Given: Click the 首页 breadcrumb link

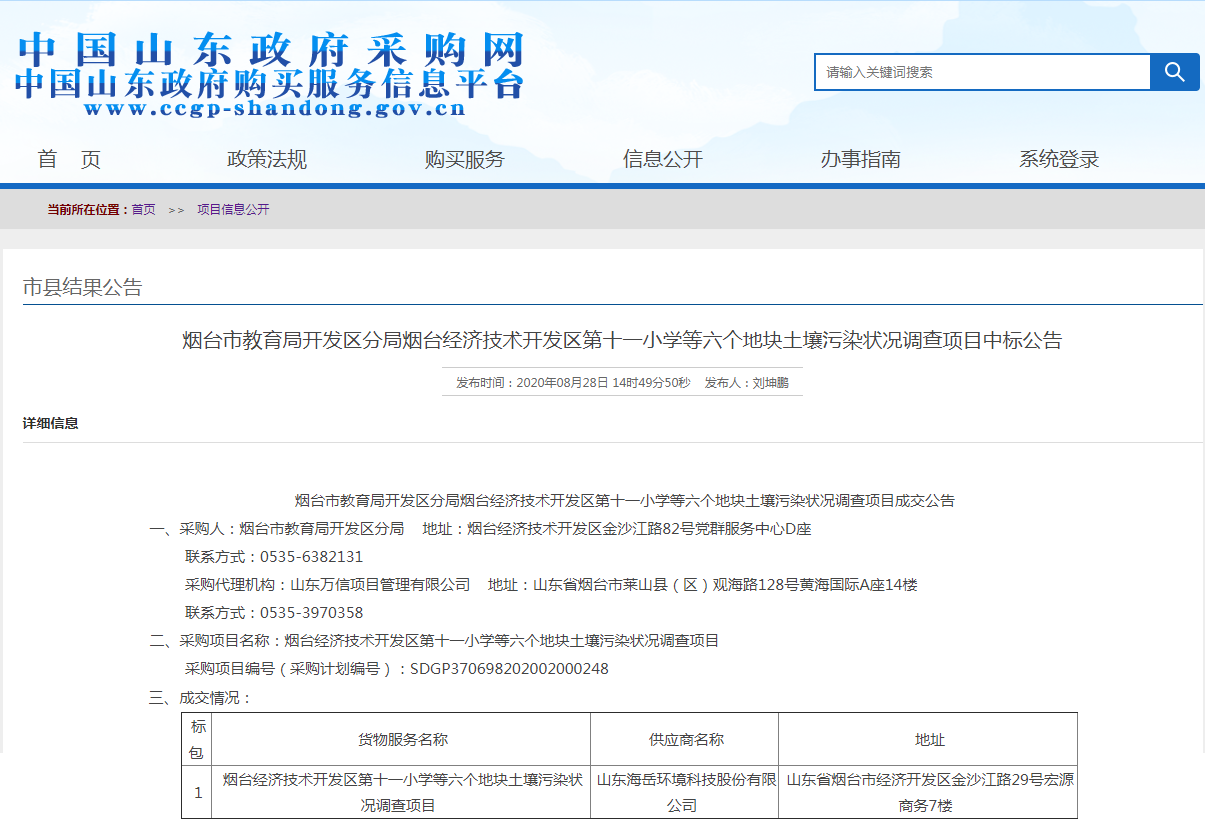Looking at the screenshot, I should click(x=143, y=210).
